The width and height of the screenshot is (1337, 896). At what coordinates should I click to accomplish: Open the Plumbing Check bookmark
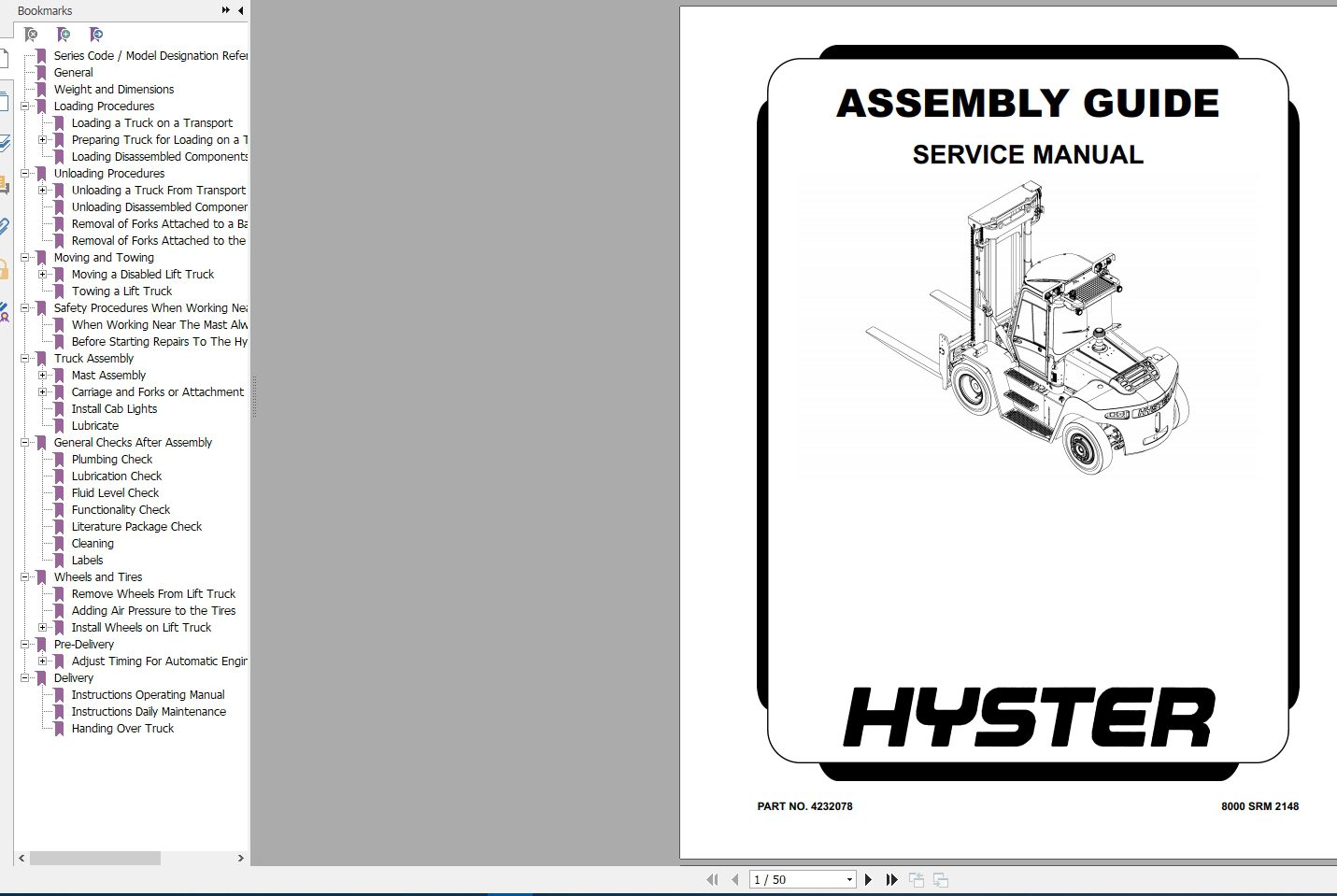point(112,460)
